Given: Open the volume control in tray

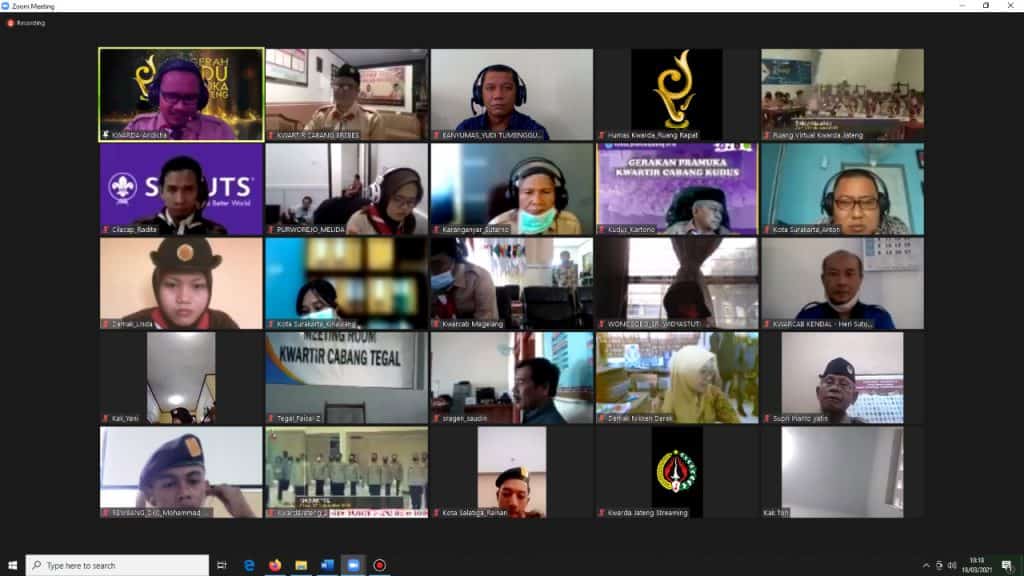Looking at the screenshot, I should (x=952, y=566).
